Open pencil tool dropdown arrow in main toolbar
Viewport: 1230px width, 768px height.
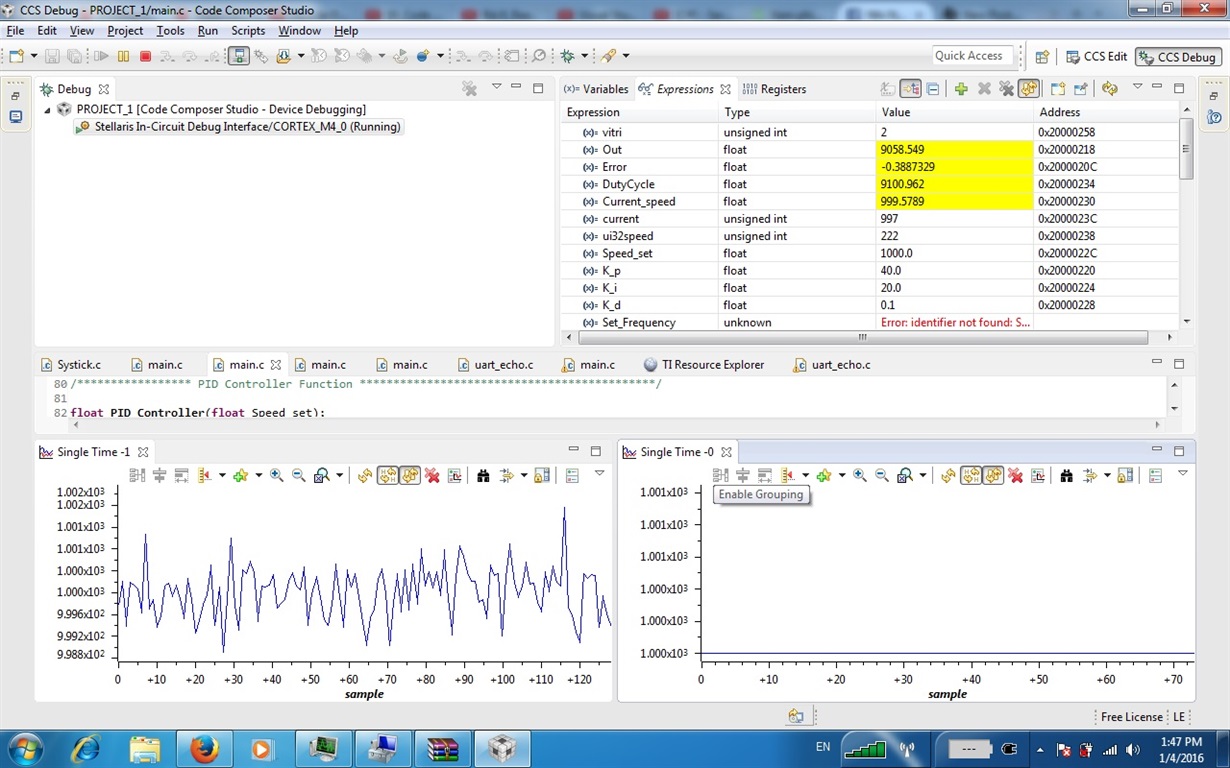tap(627, 57)
